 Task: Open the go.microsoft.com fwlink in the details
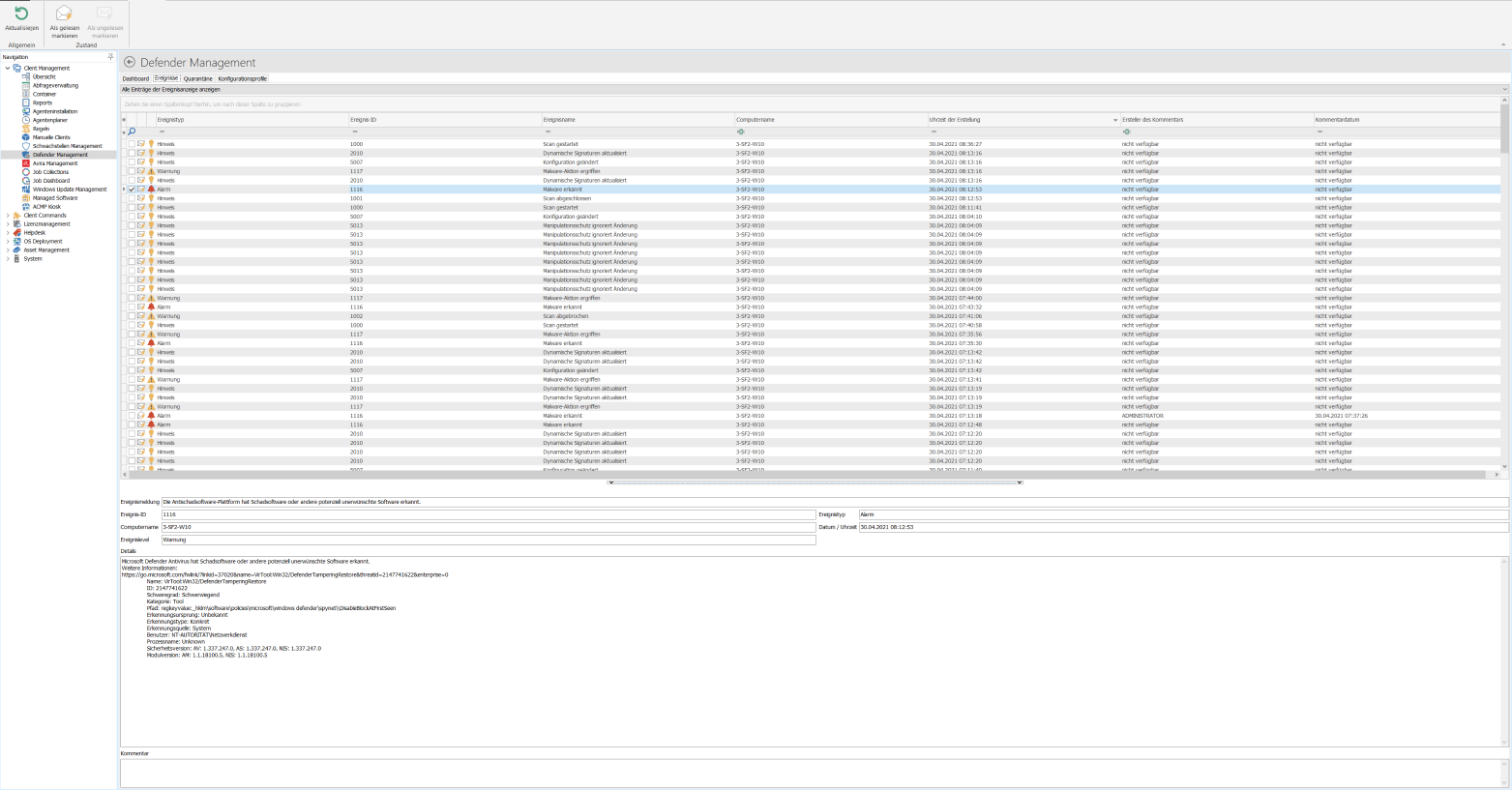pyautogui.click(x=284, y=574)
